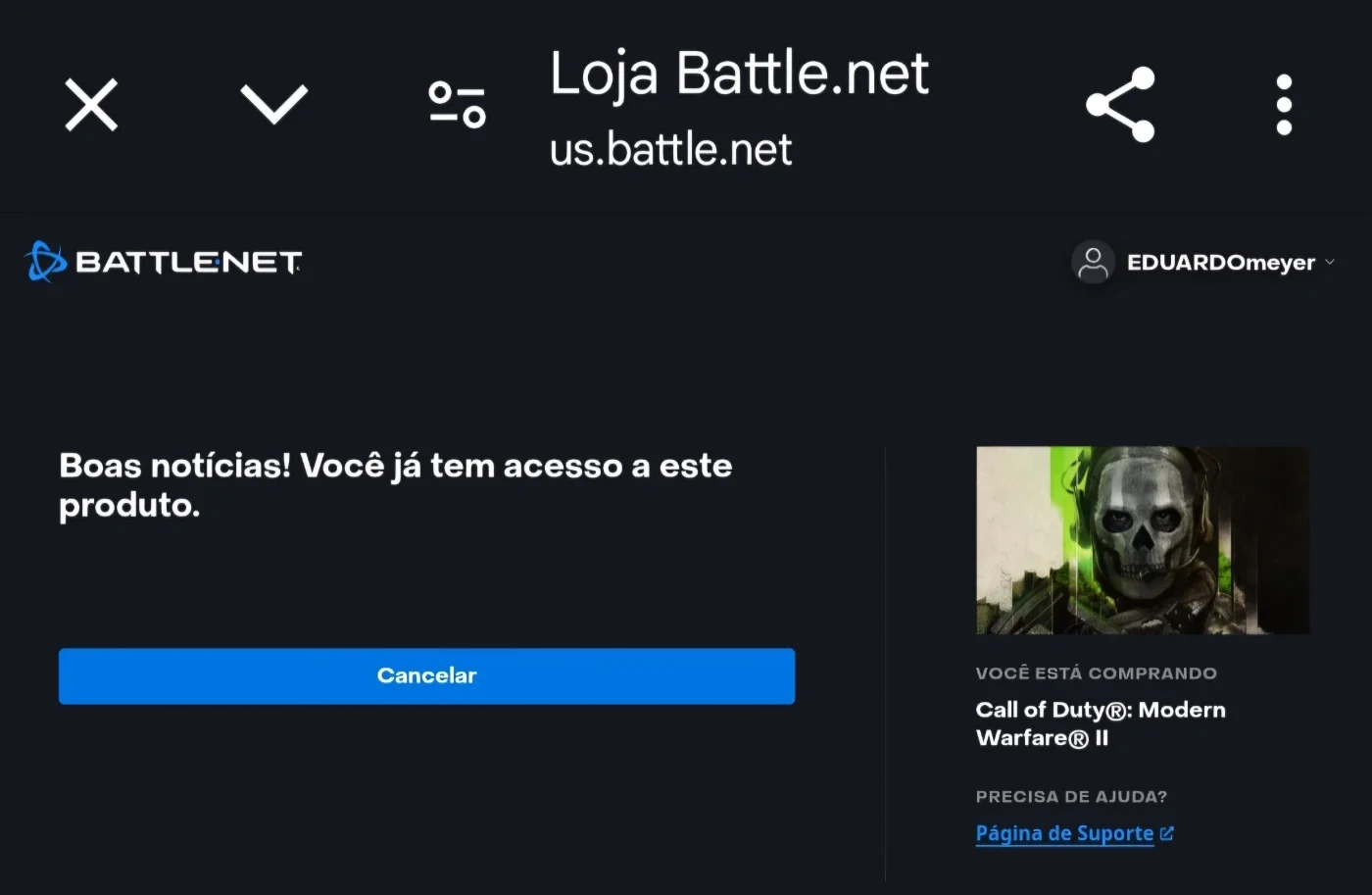The image size is (1372, 895).
Task: Click the blue Cancelar button
Action: [426, 675]
